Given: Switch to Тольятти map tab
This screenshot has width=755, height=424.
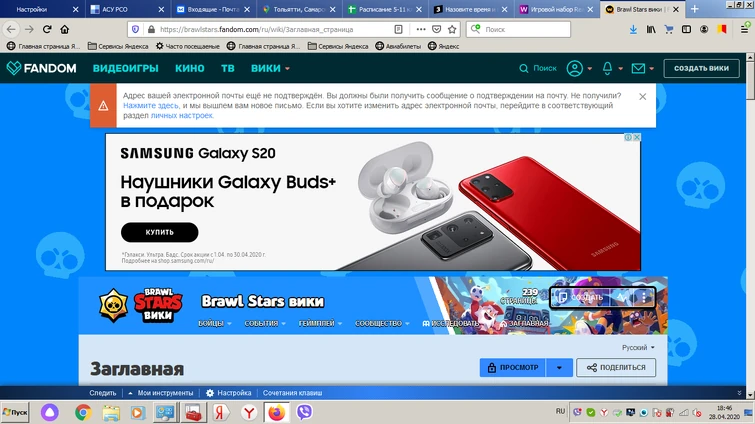Looking at the screenshot, I should 294,9.
